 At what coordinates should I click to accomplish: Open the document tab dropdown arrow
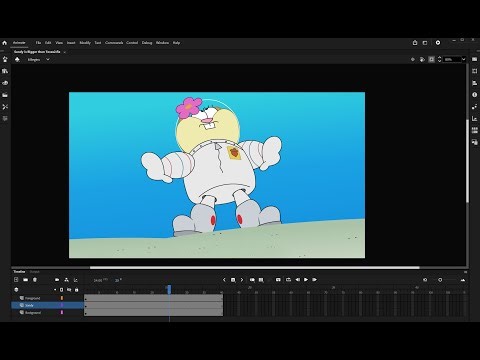65,52
